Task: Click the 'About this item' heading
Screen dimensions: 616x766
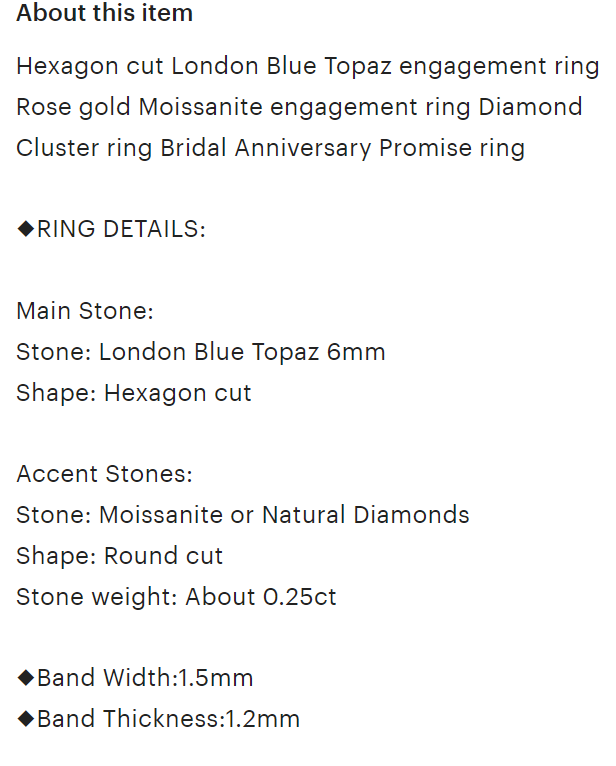Action: tap(105, 13)
